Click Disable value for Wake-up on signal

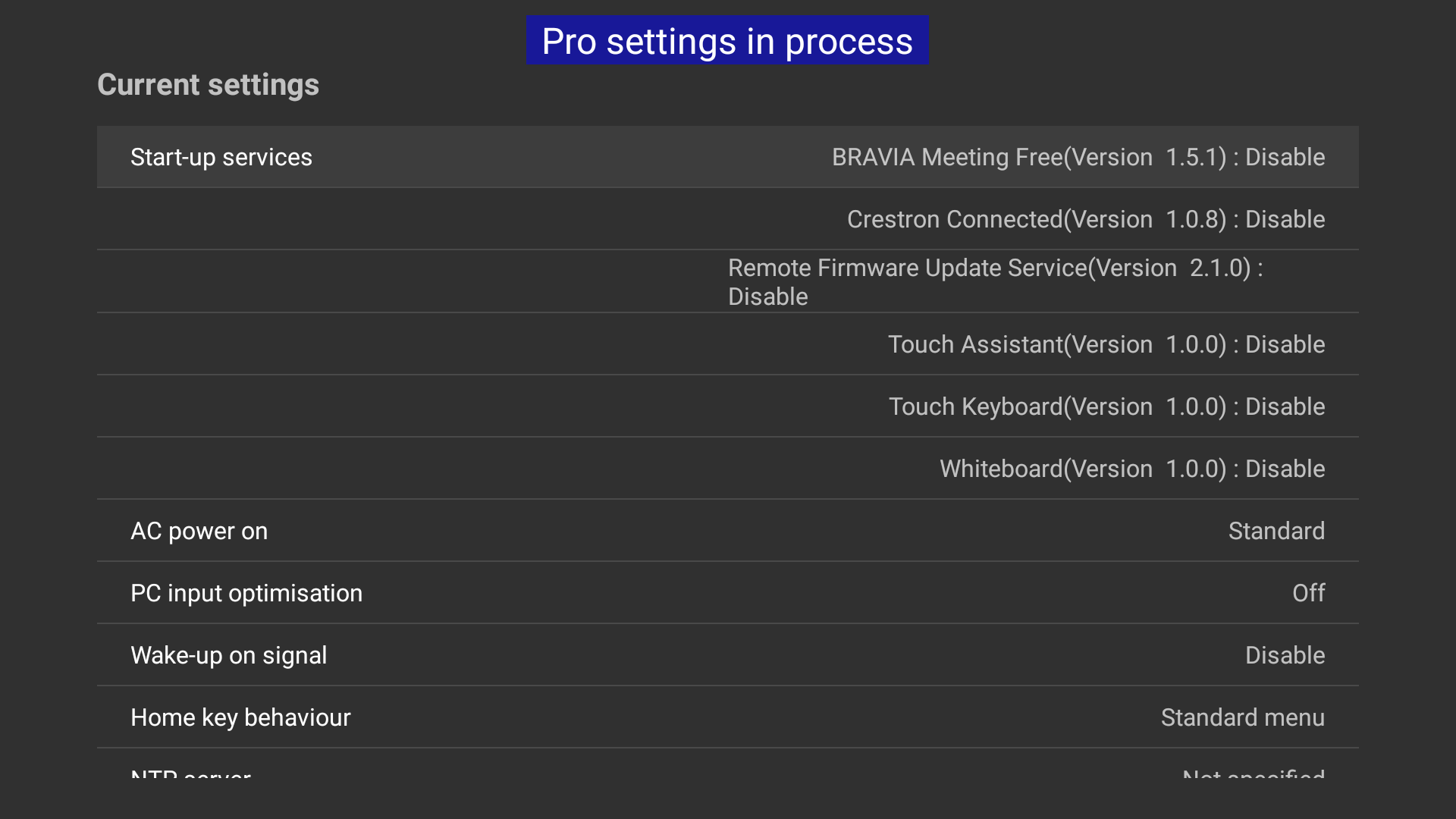click(x=1285, y=655)
